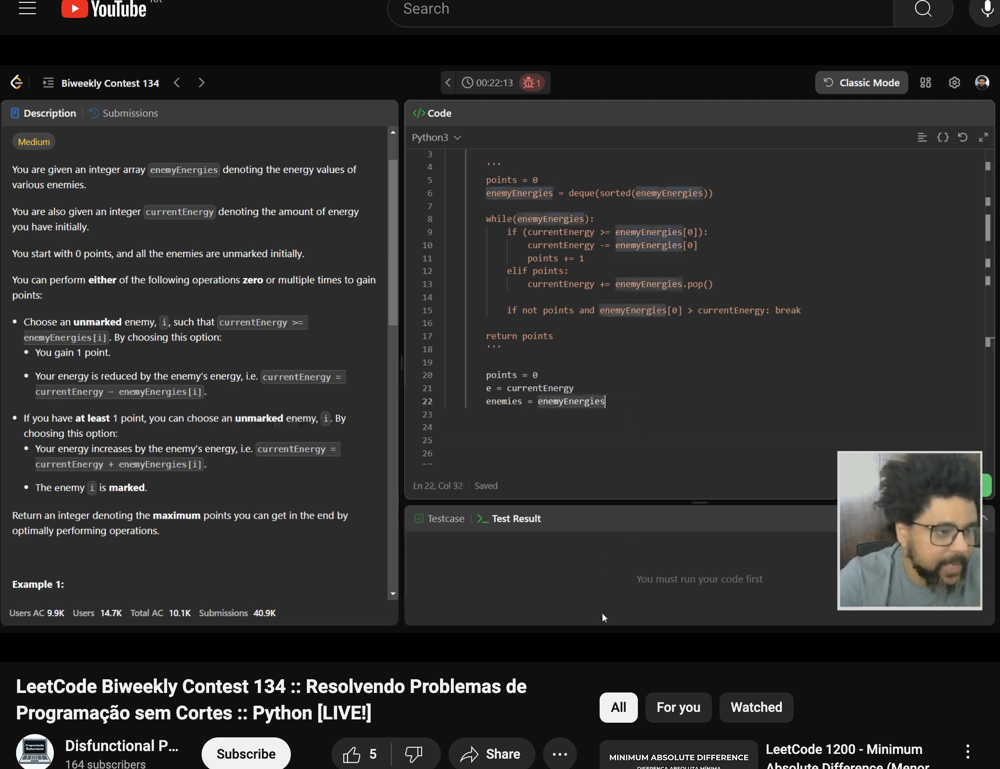Go to the previous contest problem arrow
1000x769 pixels.
[x=177, y=83]
